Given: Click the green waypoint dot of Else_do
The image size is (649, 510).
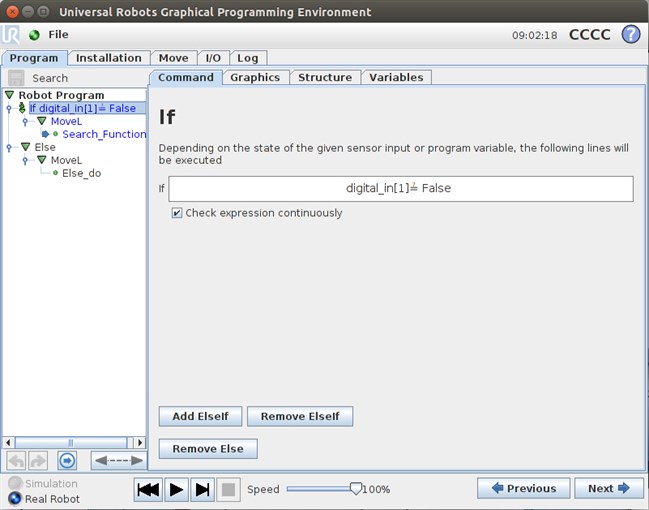Looking at the screenshot, I should point(55,173).
